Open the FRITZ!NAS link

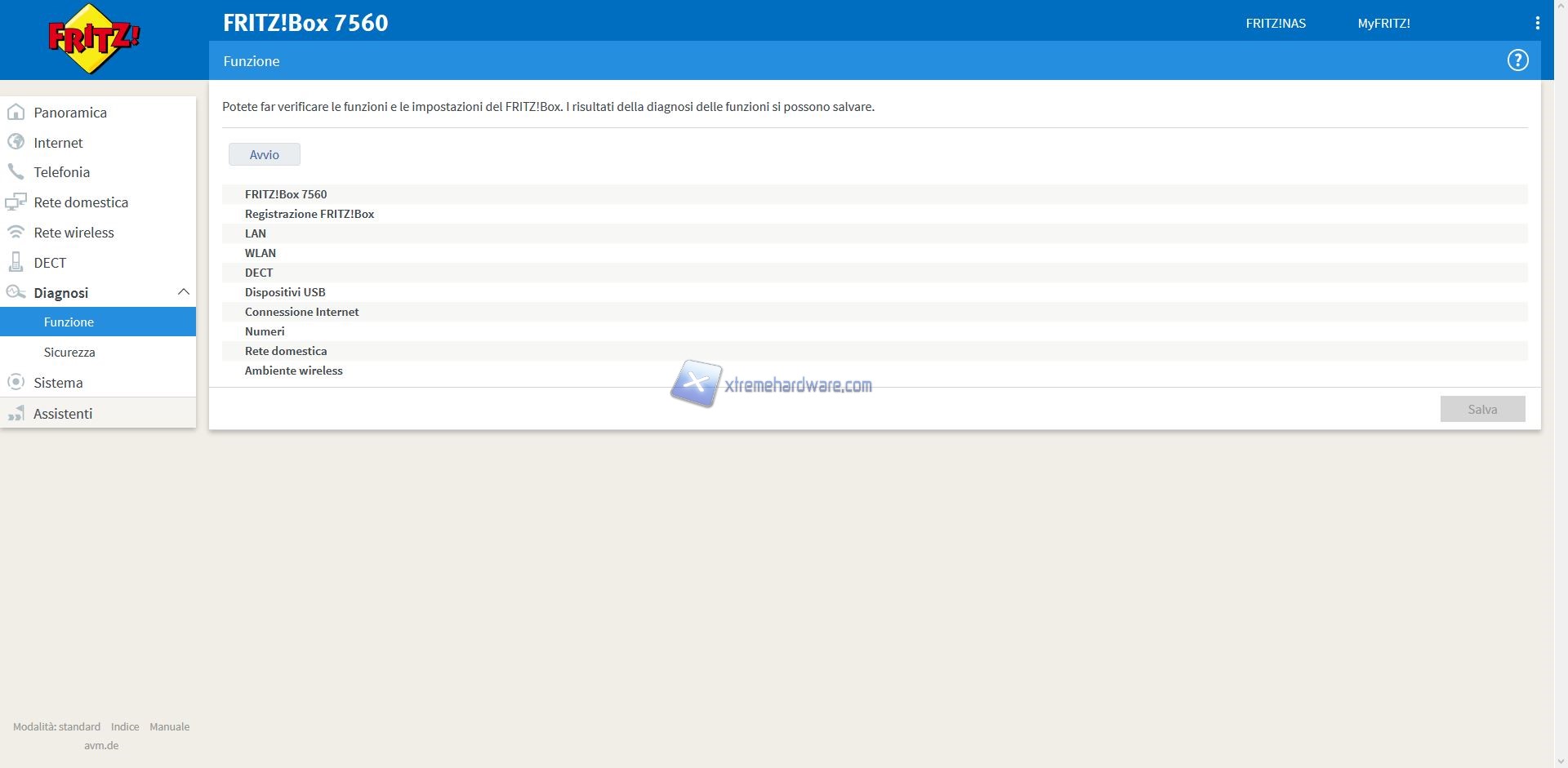coord(1275,23)
